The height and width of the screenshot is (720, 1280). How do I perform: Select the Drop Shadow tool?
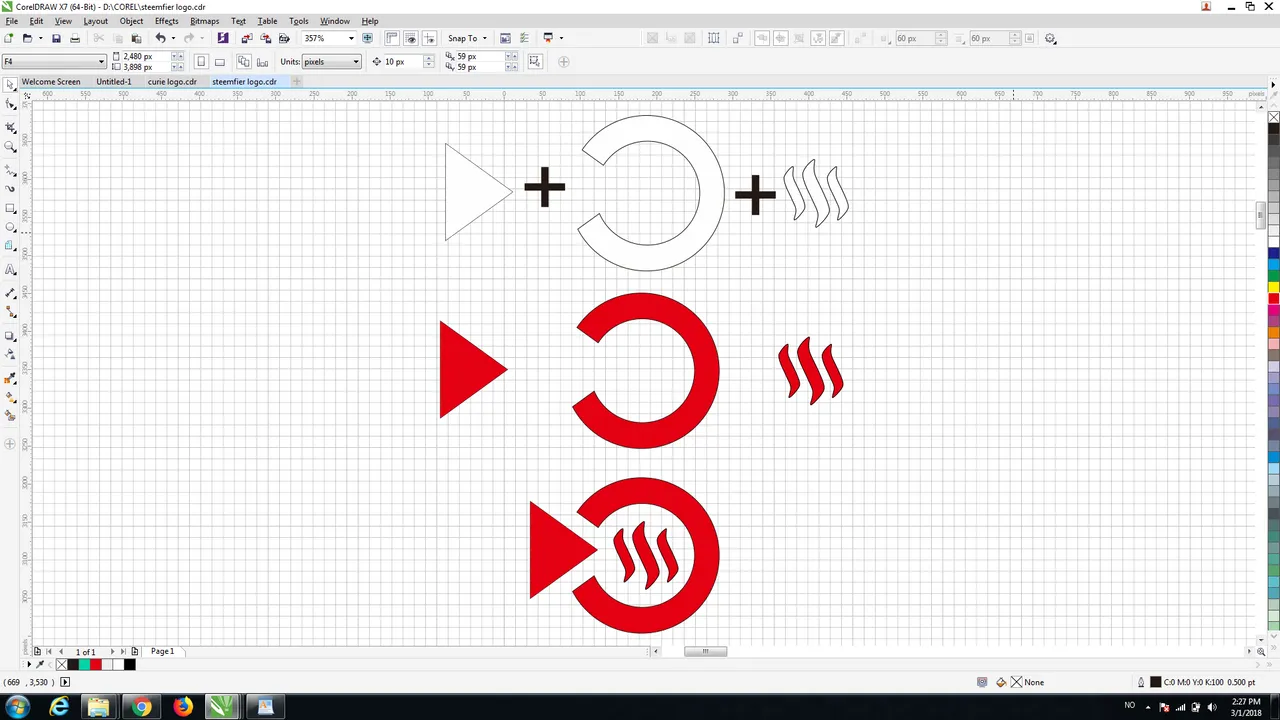(x=10, y=336)
